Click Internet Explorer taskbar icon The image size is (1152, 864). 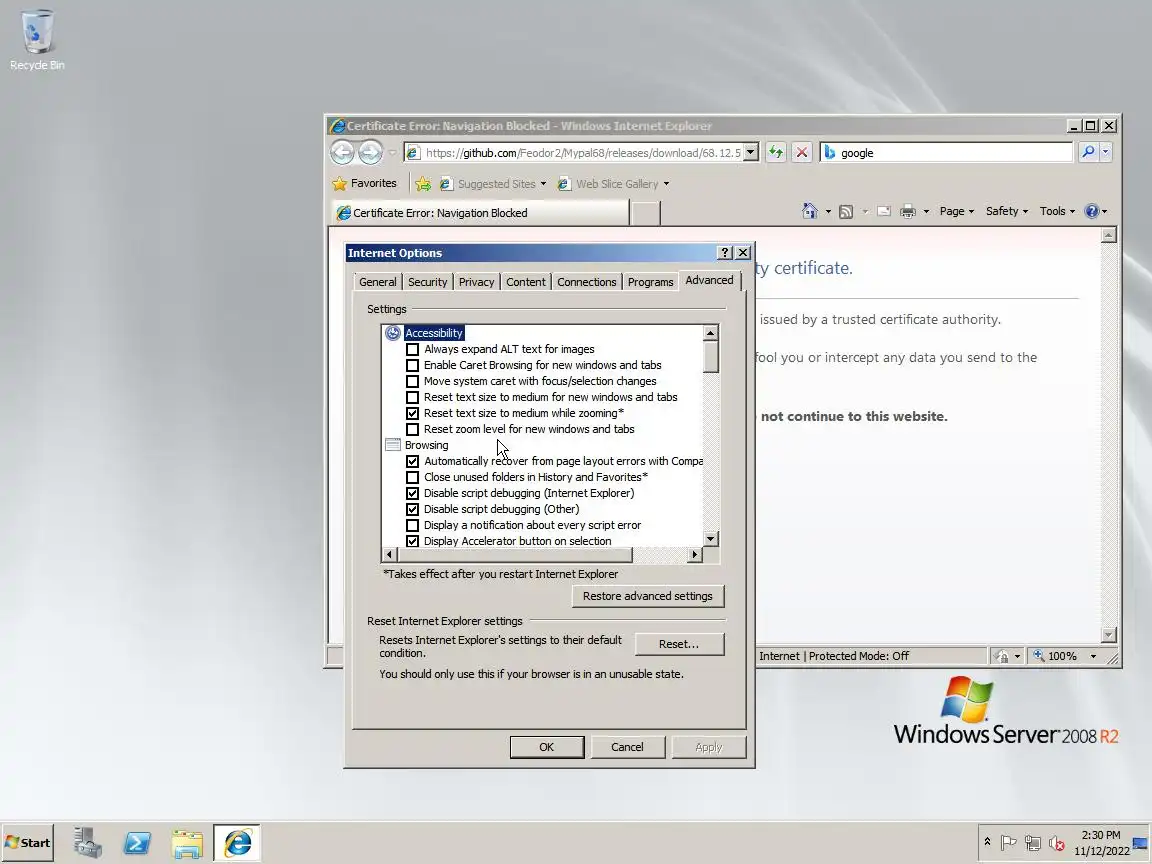click(237, 843)
